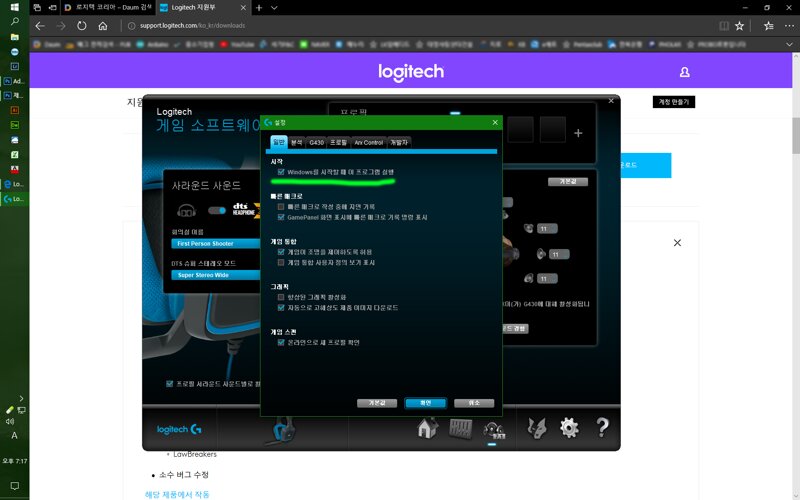Open the favorites hub icon
The width and height of the screenshot is (800, 500).
coord(769,26)
